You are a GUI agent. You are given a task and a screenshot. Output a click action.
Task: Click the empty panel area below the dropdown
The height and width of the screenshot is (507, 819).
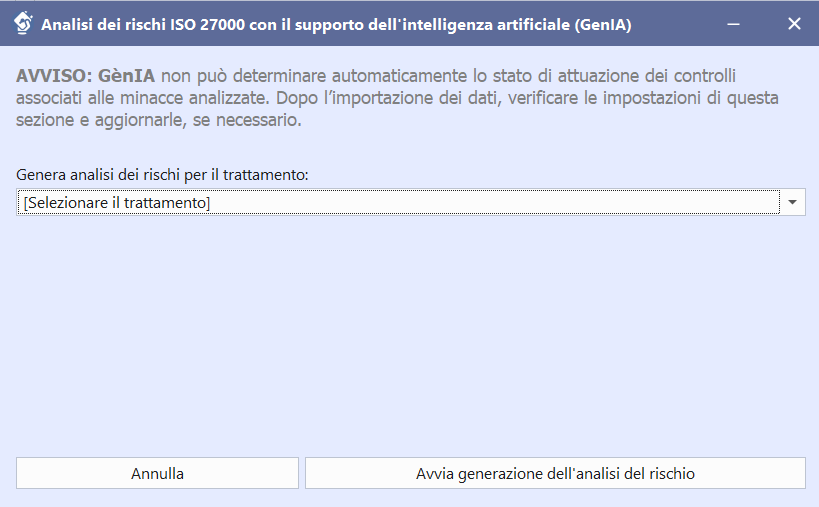coord(410,330)
